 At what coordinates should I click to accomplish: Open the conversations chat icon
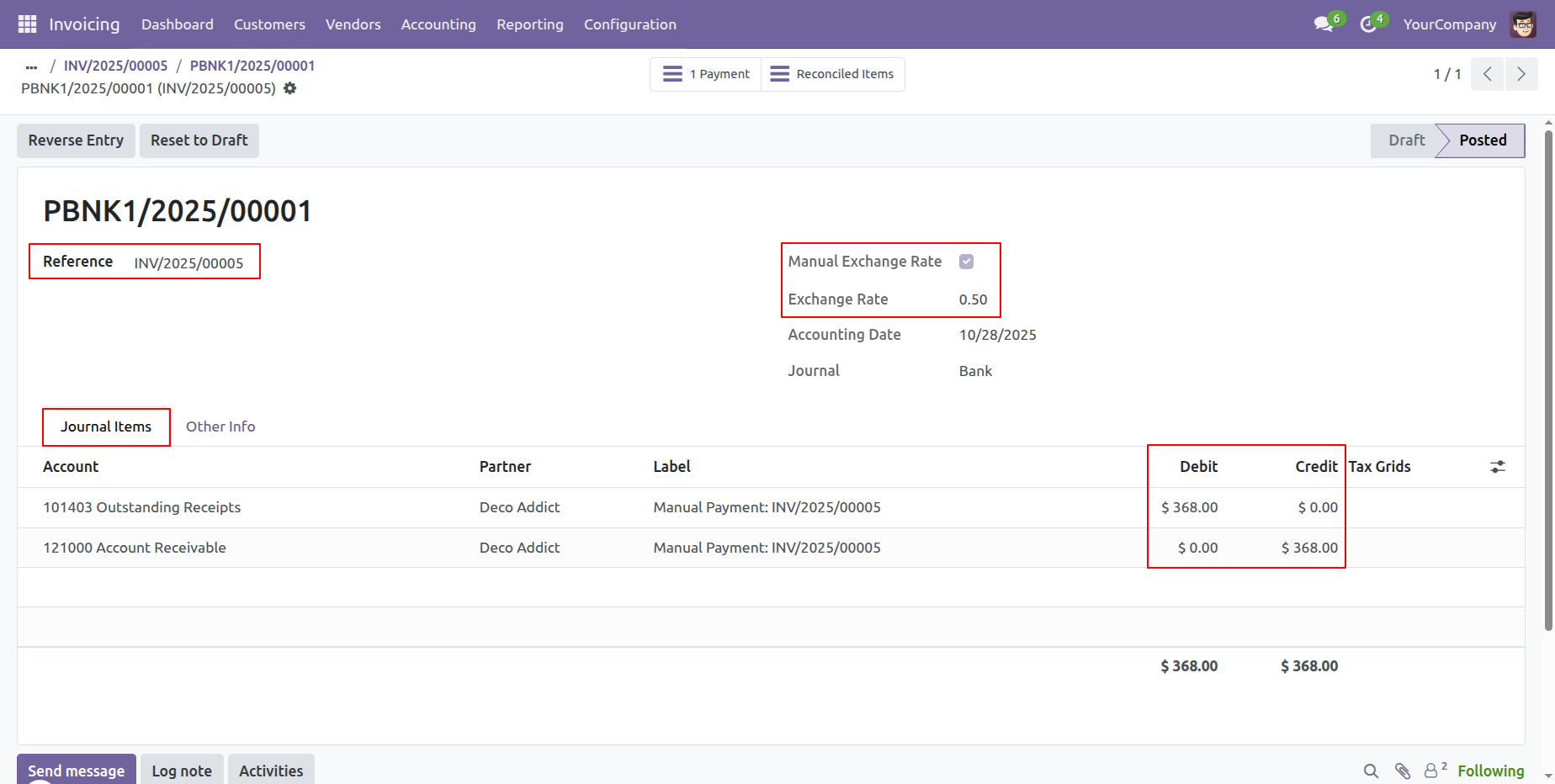point(1324,24)
